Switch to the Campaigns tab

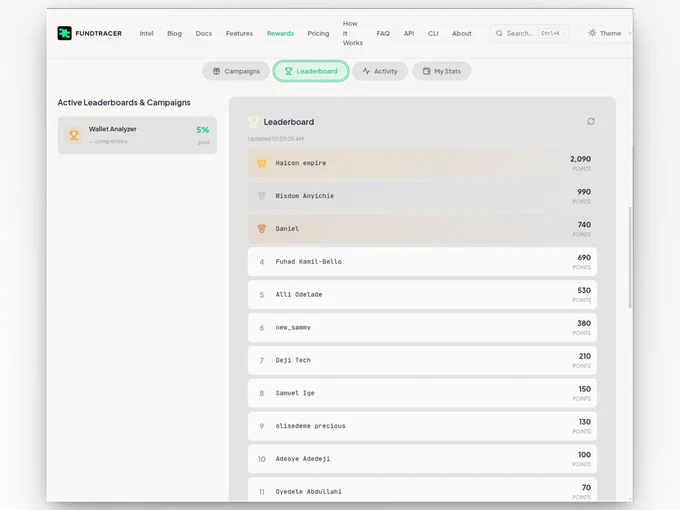tap(236, 71)
